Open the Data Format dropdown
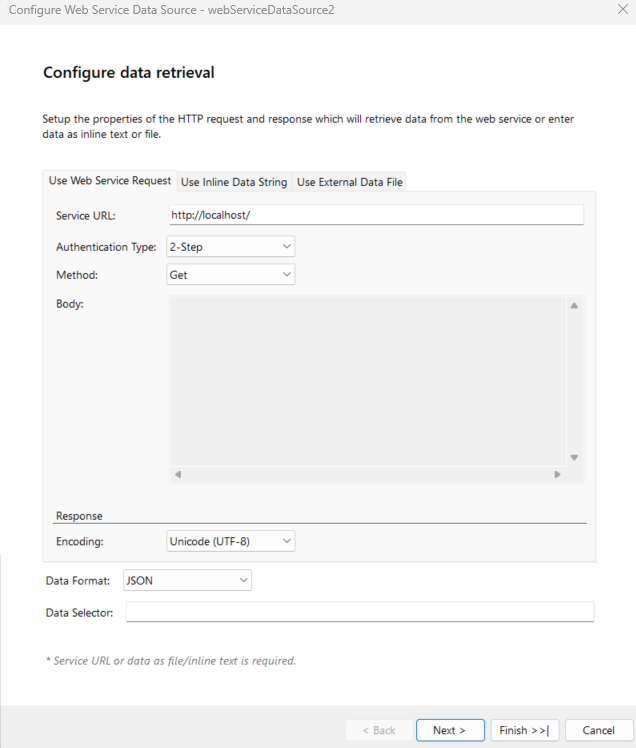Image resolution: width=636 pixels, height=748 pixels. (x=187, y=580)
